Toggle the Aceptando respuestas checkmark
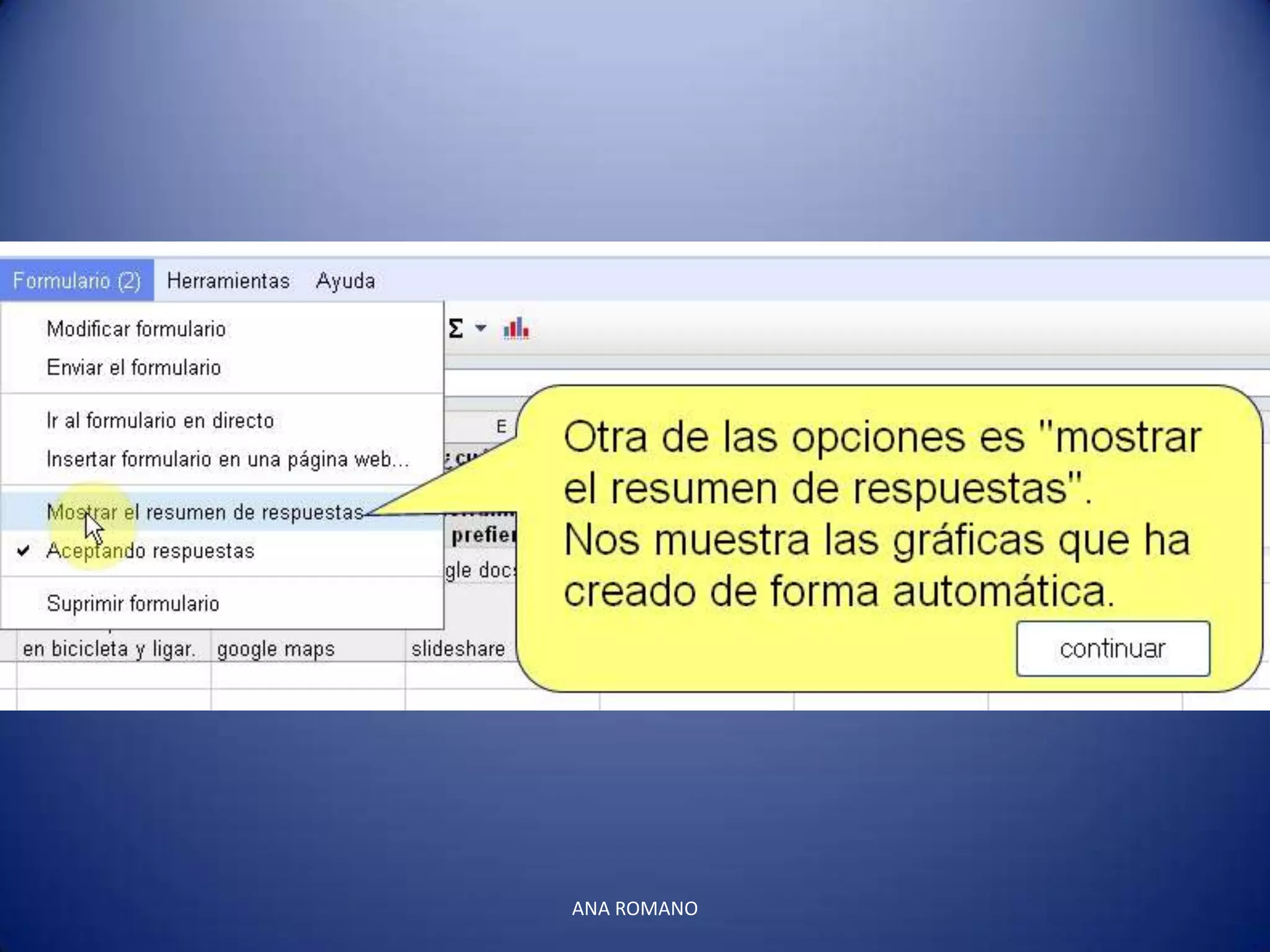Image resolution: width=1270 pixels, height=952 pixels. click(x=24, y=551)
